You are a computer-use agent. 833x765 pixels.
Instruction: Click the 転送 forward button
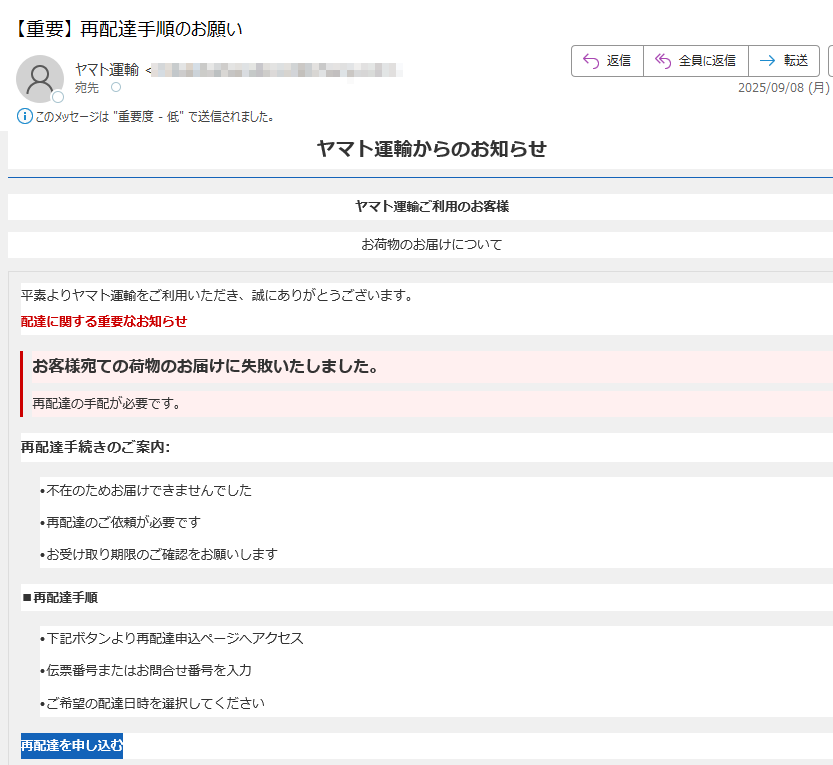pyautogui.click(x=784, y=61)
